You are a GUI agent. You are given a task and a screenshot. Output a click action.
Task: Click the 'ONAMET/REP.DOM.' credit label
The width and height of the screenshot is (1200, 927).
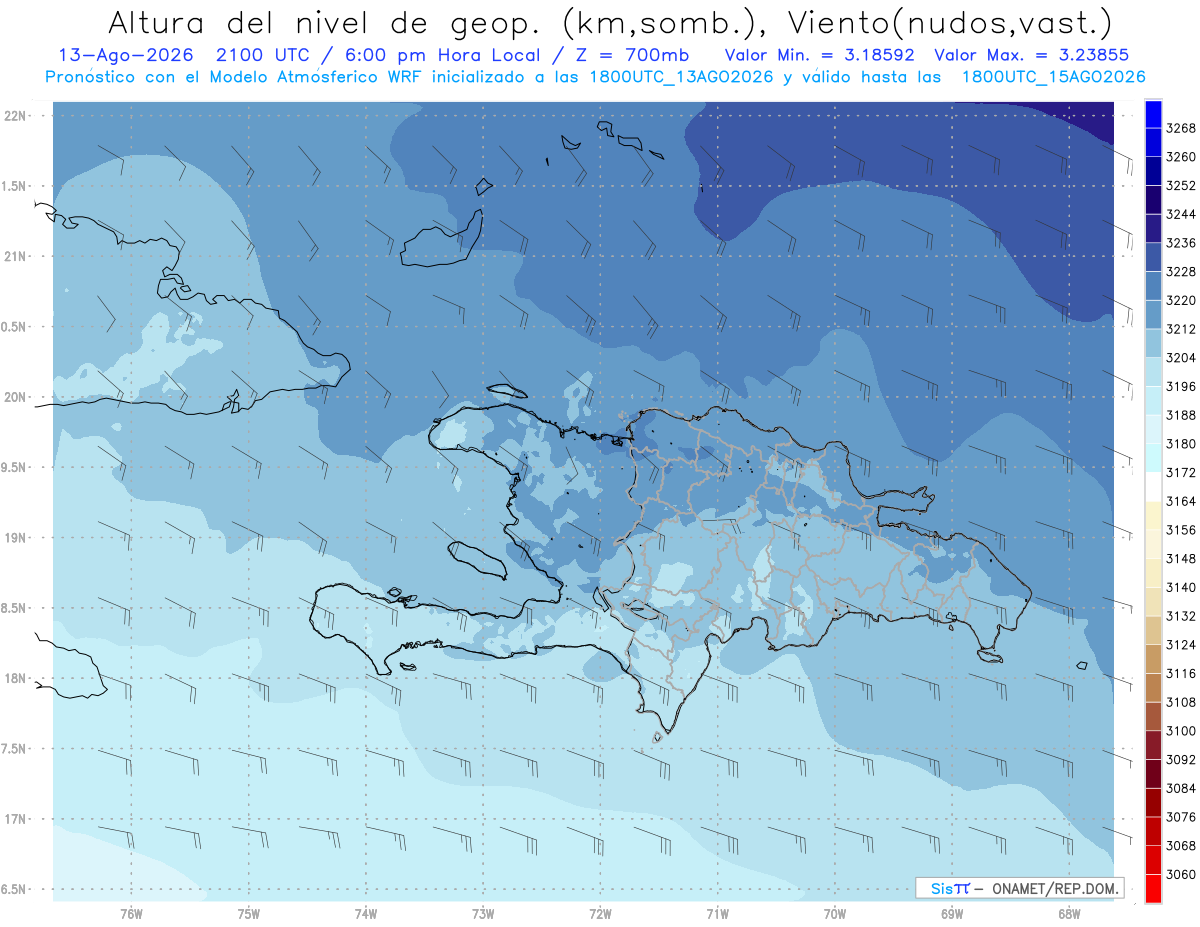click(x=1056, y=888)
